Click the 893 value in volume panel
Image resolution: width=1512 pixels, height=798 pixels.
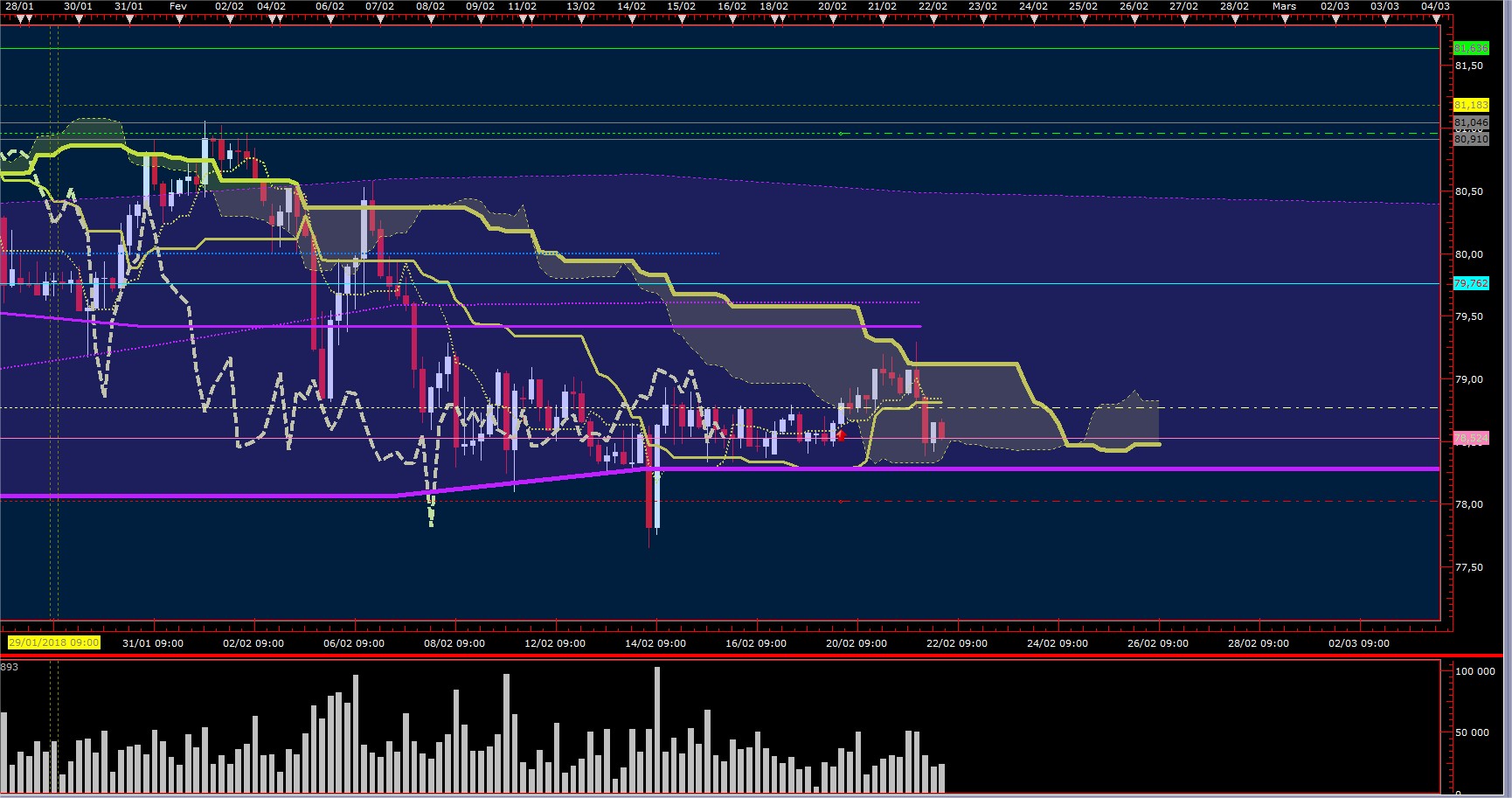pyautogui.click(x=10, y=667)
